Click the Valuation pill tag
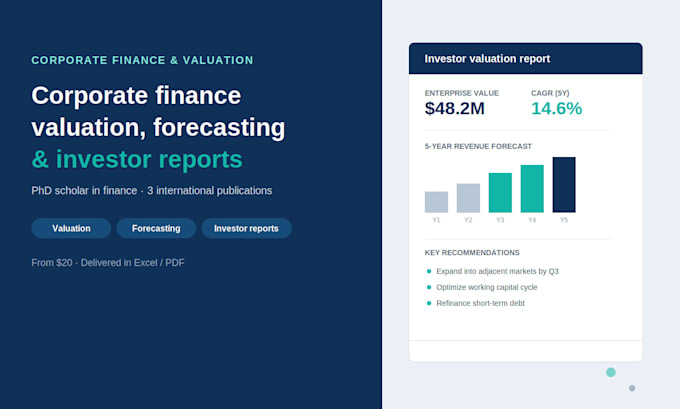Screen dimensions: 680x409 tap(71, 228)
